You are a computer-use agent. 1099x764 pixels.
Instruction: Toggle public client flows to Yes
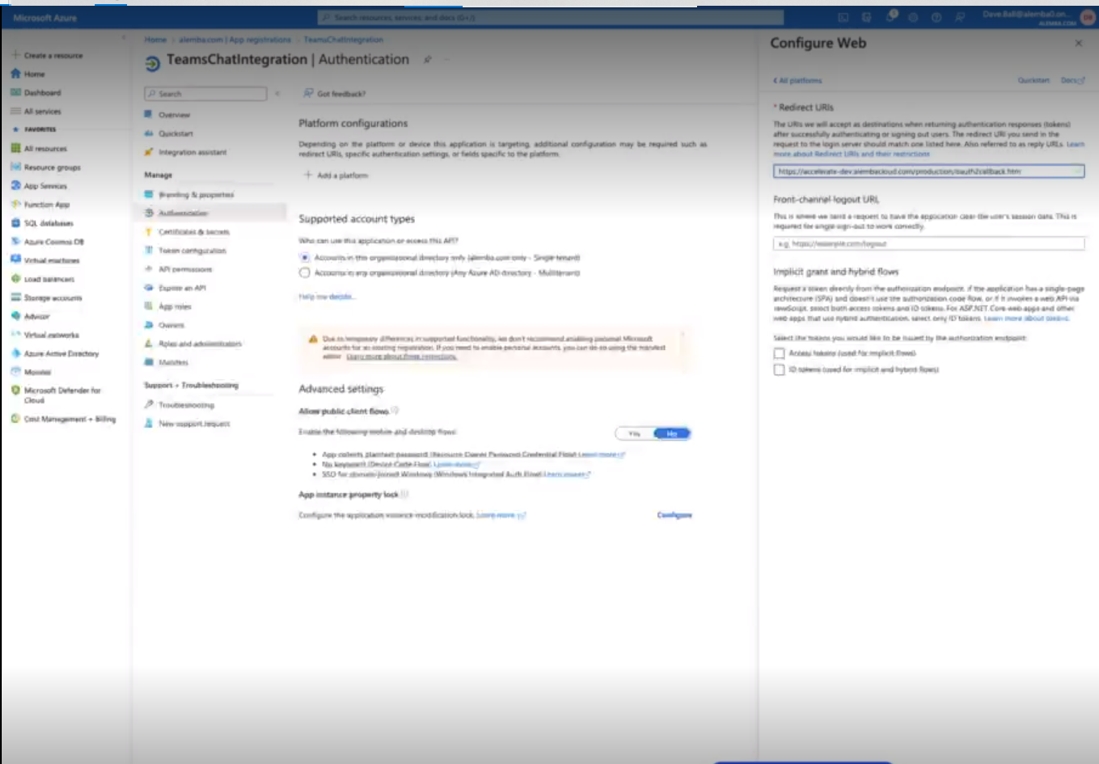(634, 433)
